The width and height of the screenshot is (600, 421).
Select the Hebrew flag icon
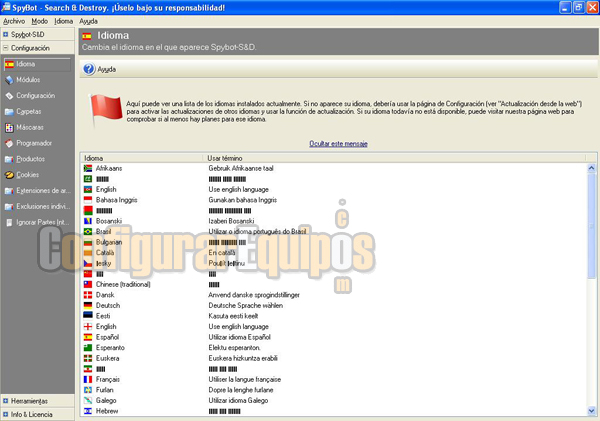coord(88,411)
